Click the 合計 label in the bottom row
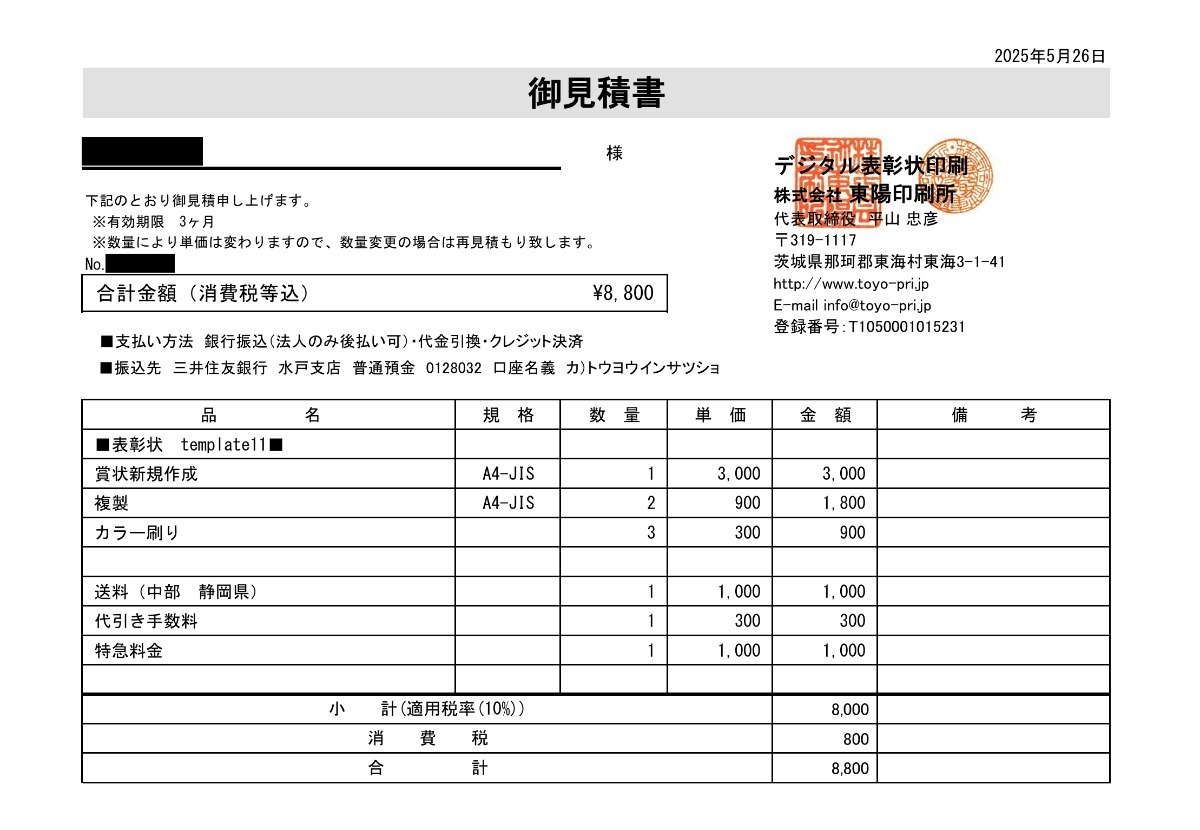Image resolution: width=1200 pixels, height=830 pixels. (x=428, y=768)
